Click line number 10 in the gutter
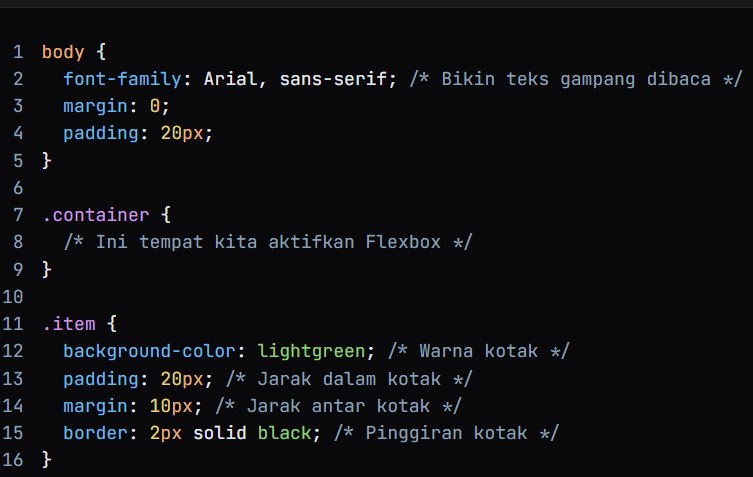 coord(13,296)
